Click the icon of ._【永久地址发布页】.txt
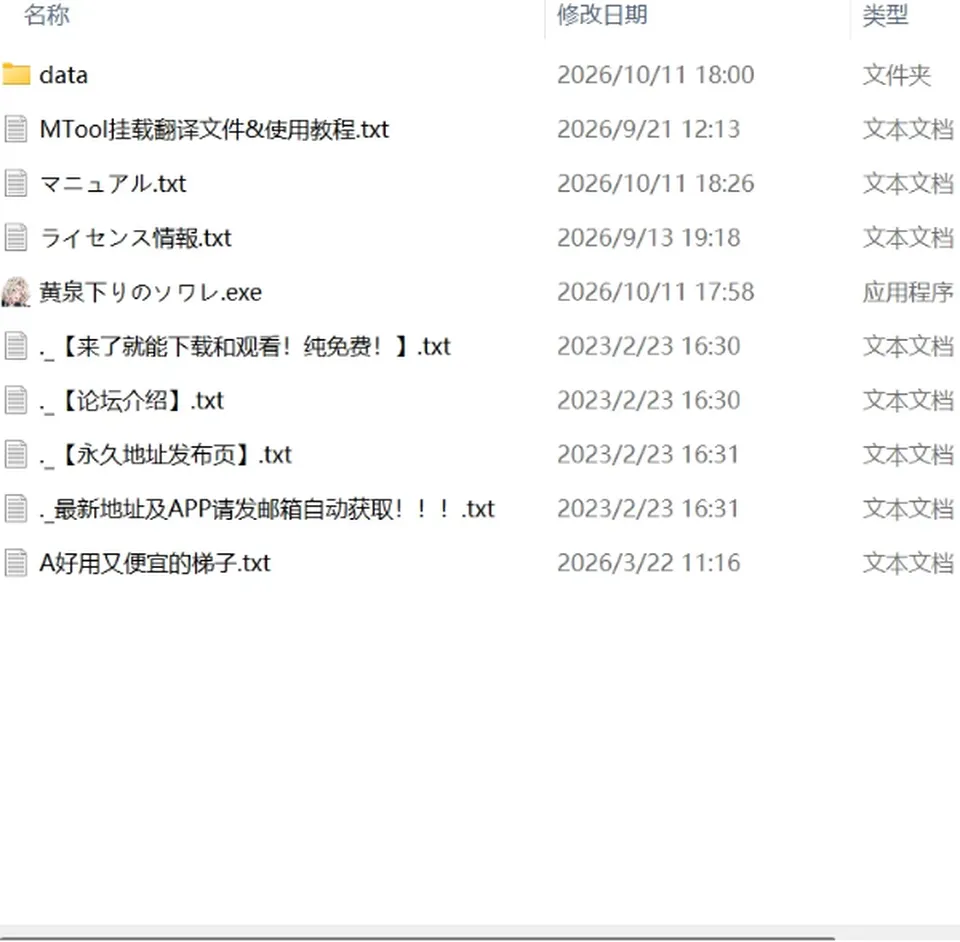Viewport: 960px width, 942px height. [16, 455]
